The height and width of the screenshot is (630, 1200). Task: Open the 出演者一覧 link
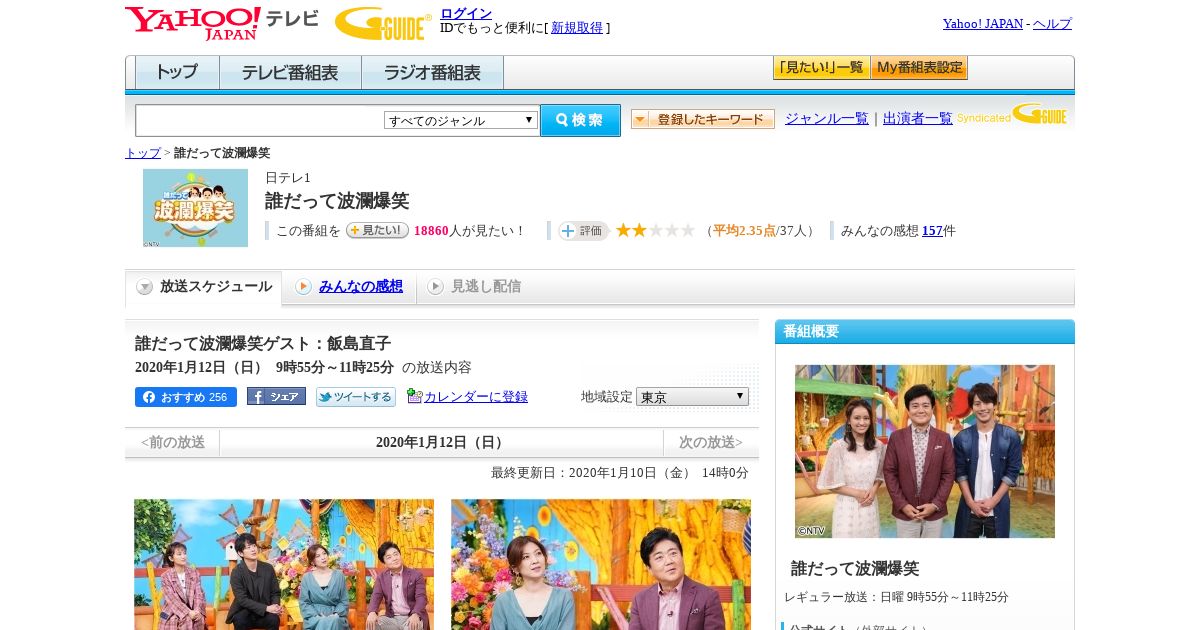918,119
